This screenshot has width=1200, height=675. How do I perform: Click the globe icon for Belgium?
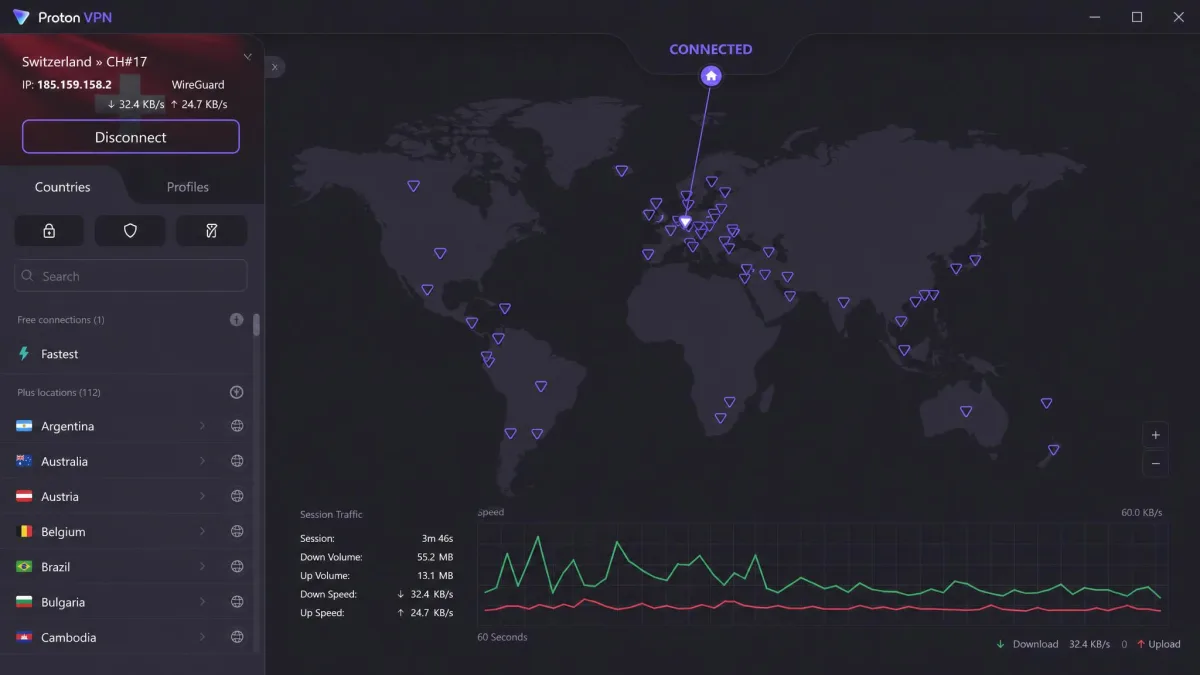(237, 531)
